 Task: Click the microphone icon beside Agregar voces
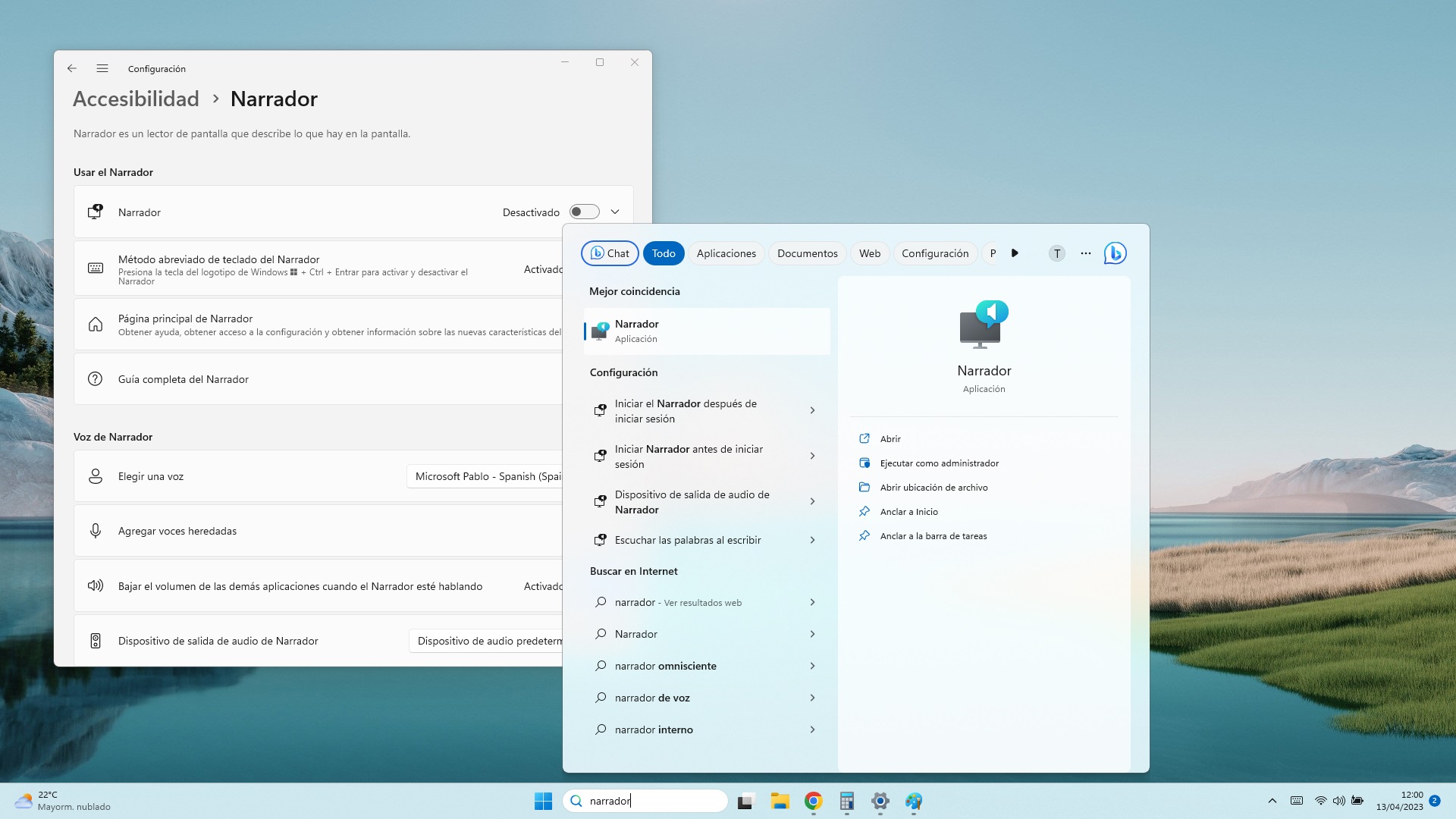96,531
